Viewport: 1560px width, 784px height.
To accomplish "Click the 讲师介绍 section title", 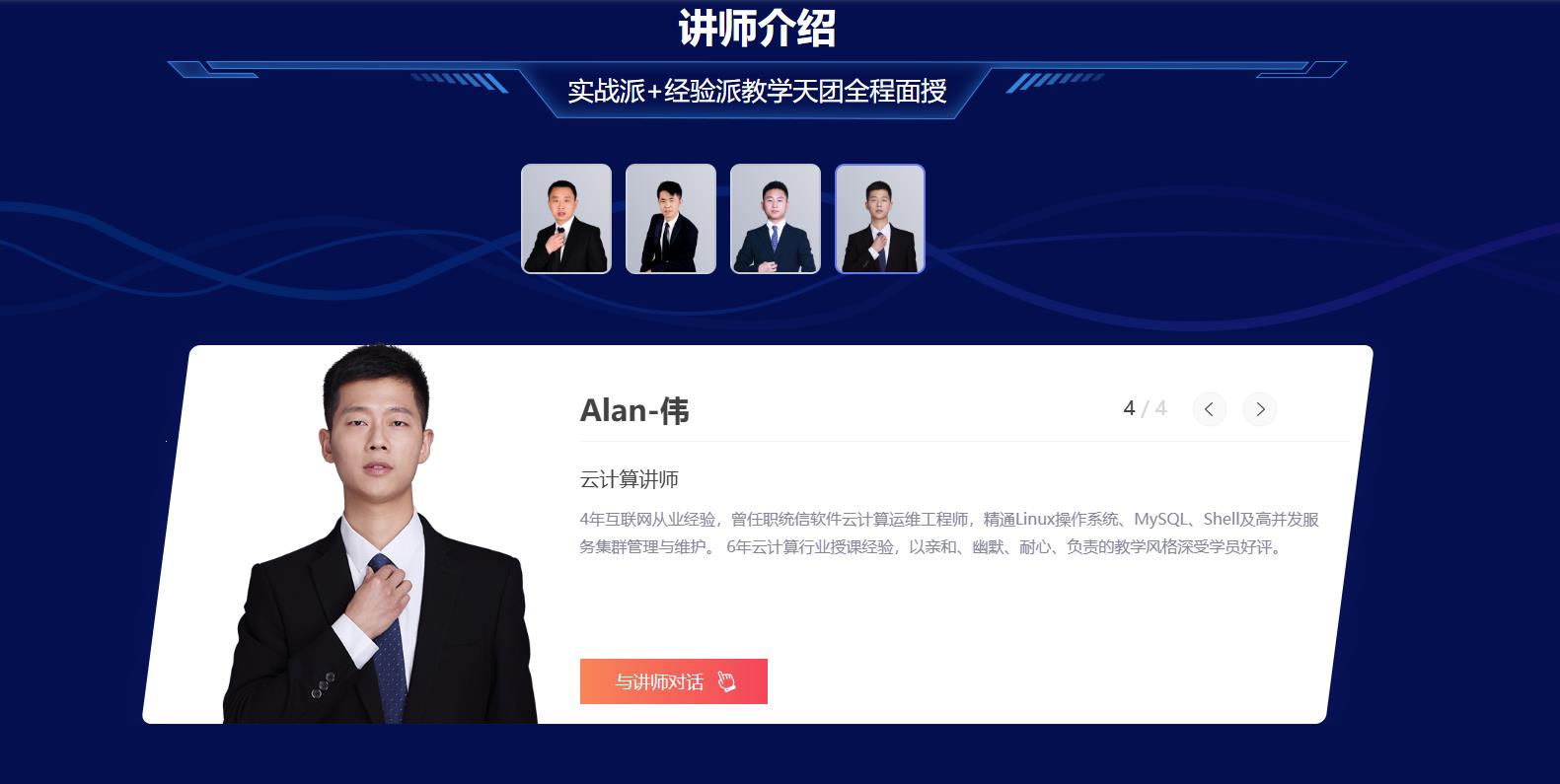I will click(x=757, y=28).
